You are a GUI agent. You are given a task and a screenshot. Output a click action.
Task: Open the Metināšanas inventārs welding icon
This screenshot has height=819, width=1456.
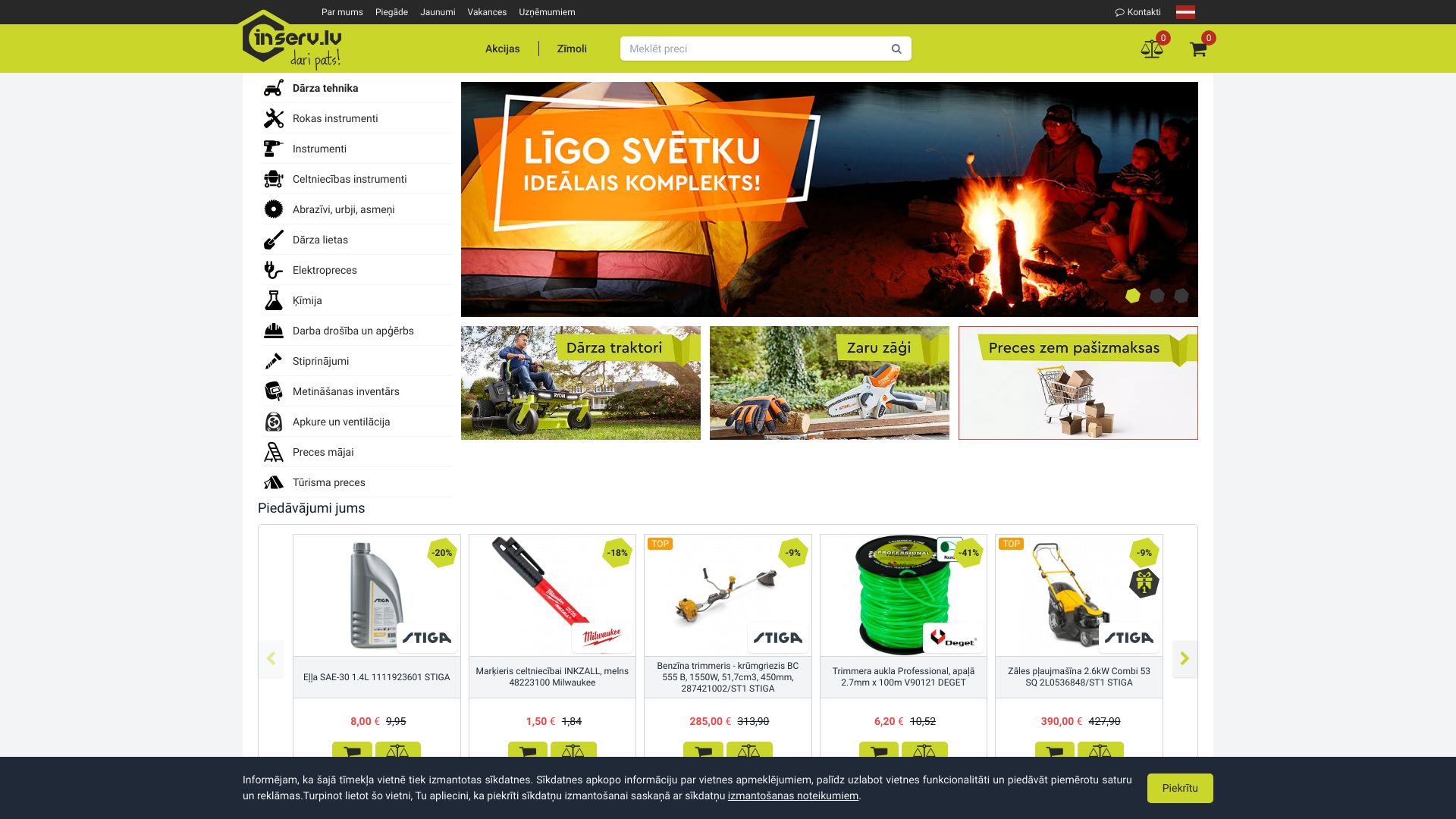tap(272, 391)
